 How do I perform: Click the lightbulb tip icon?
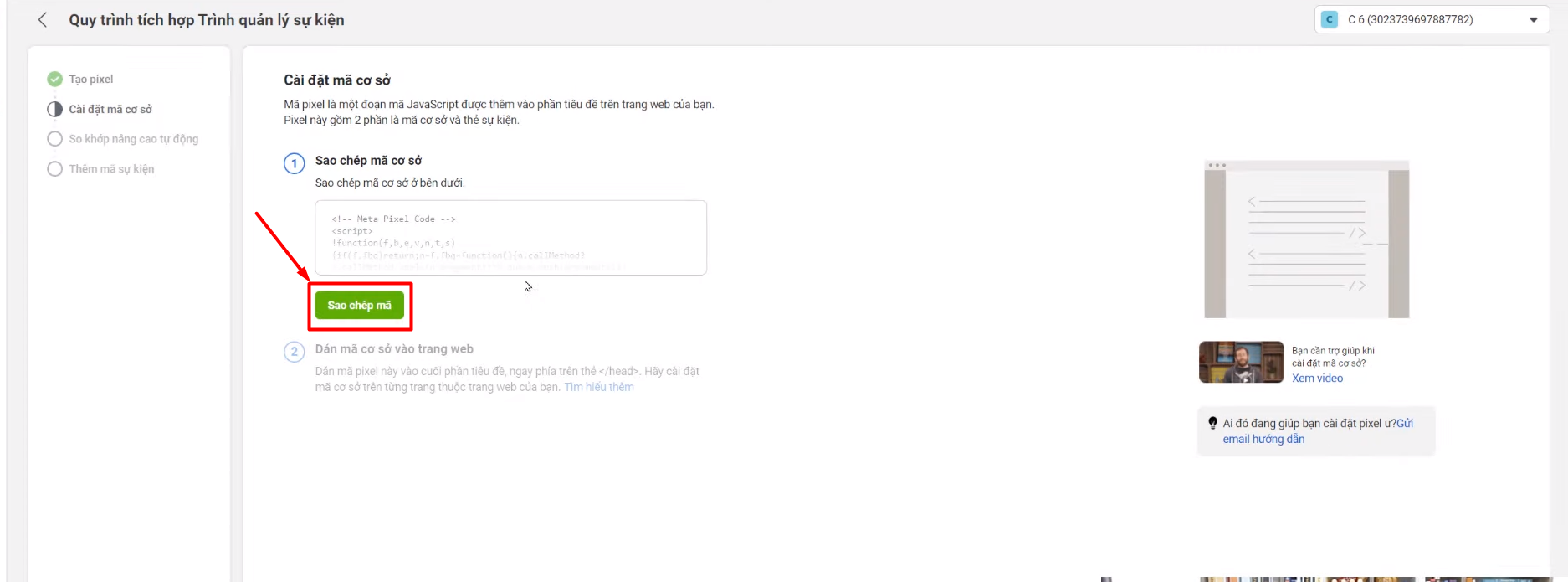1212,424
